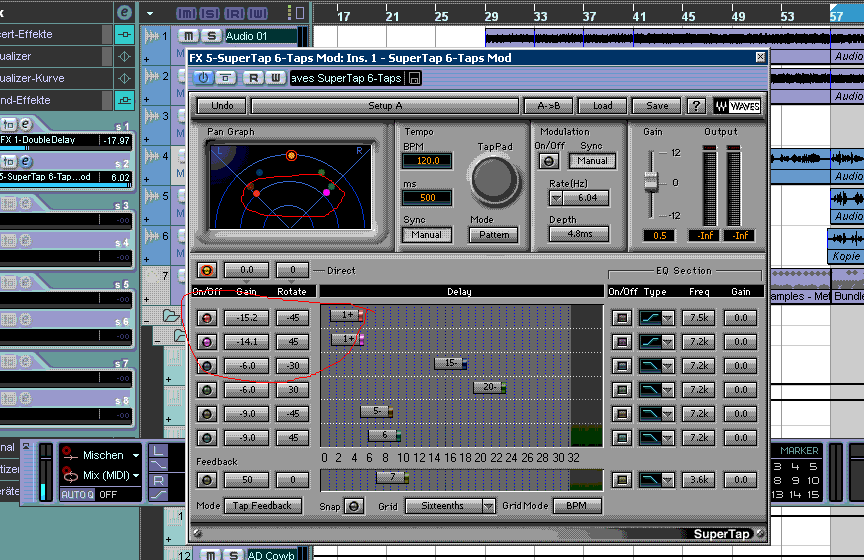This screenshot has width=864, height=560.
Task: Toggle EQ on/off for the 7.5k row
Action: click(622, 318)
